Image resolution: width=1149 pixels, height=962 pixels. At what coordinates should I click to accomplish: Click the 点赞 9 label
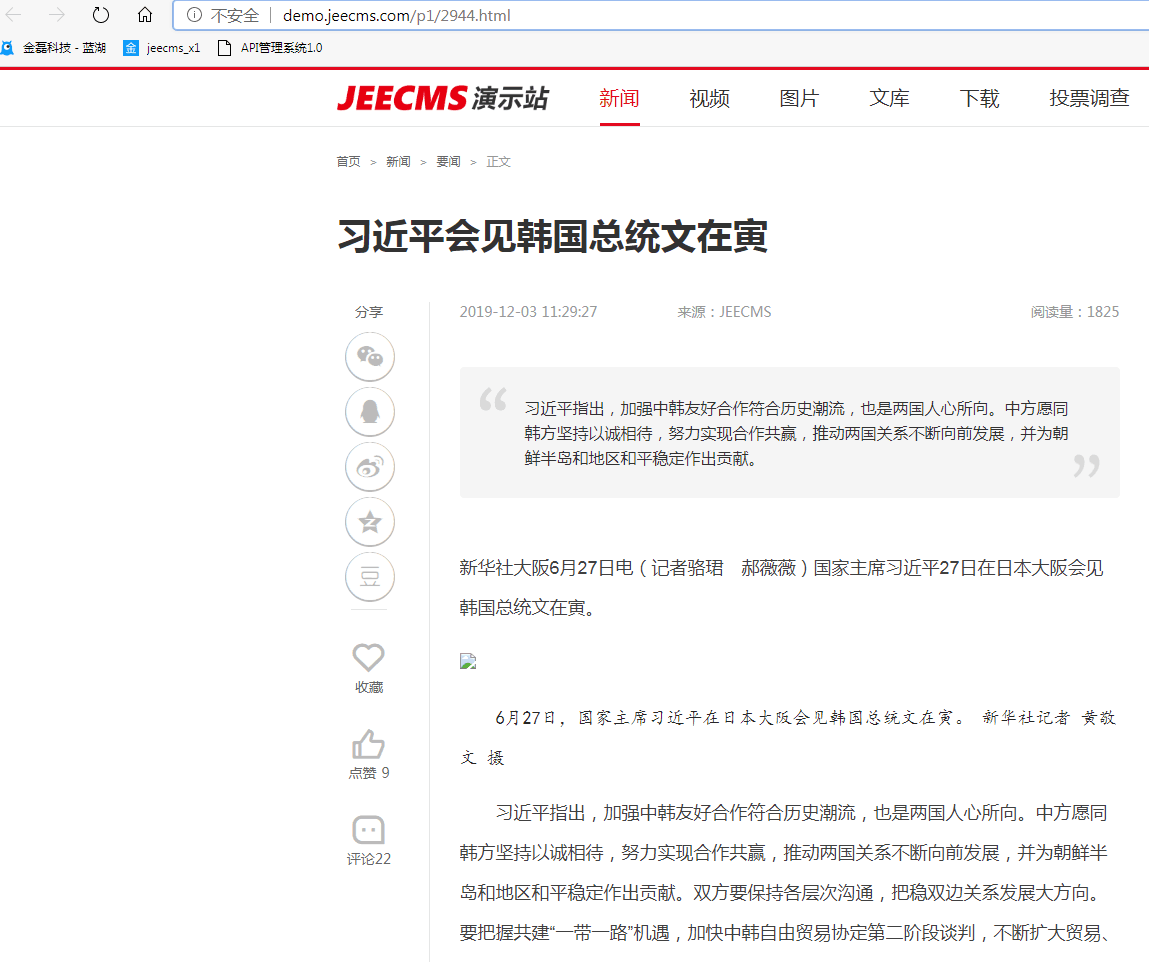[369, 773]
